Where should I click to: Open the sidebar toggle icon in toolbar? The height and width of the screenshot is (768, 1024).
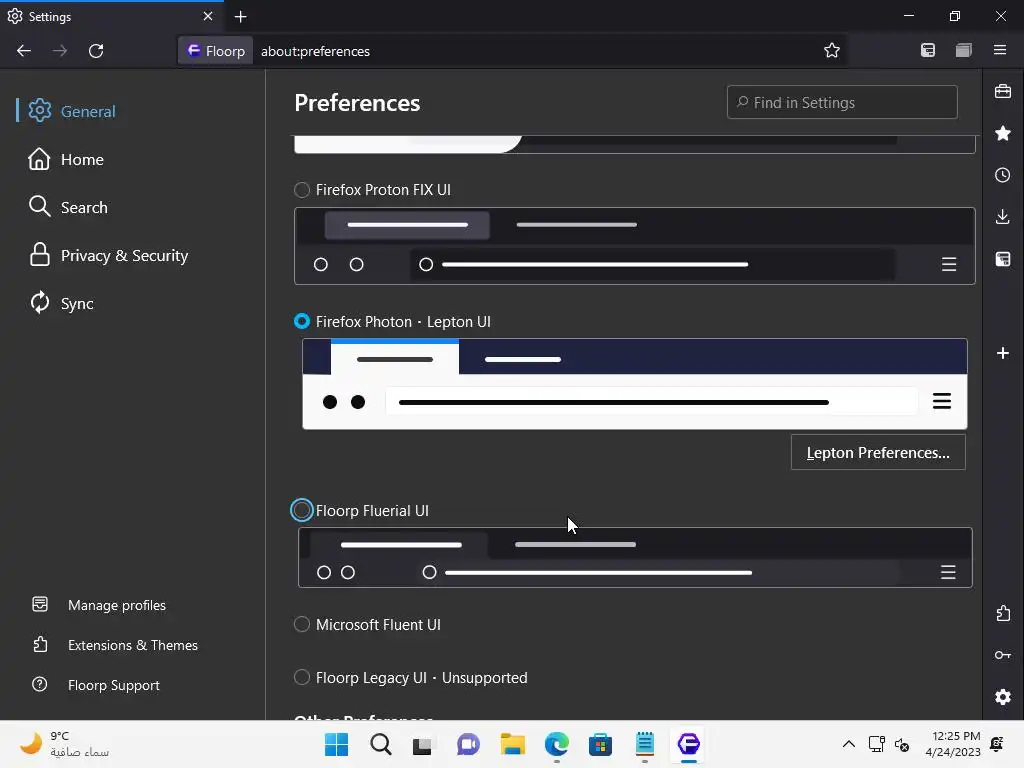click(928, 51)
